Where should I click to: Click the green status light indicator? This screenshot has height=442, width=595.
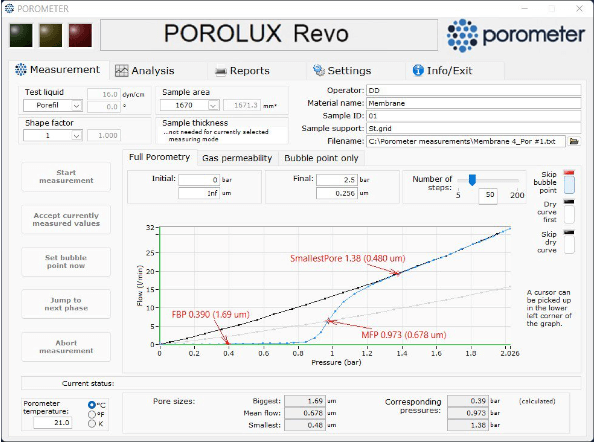coord(21,35)
